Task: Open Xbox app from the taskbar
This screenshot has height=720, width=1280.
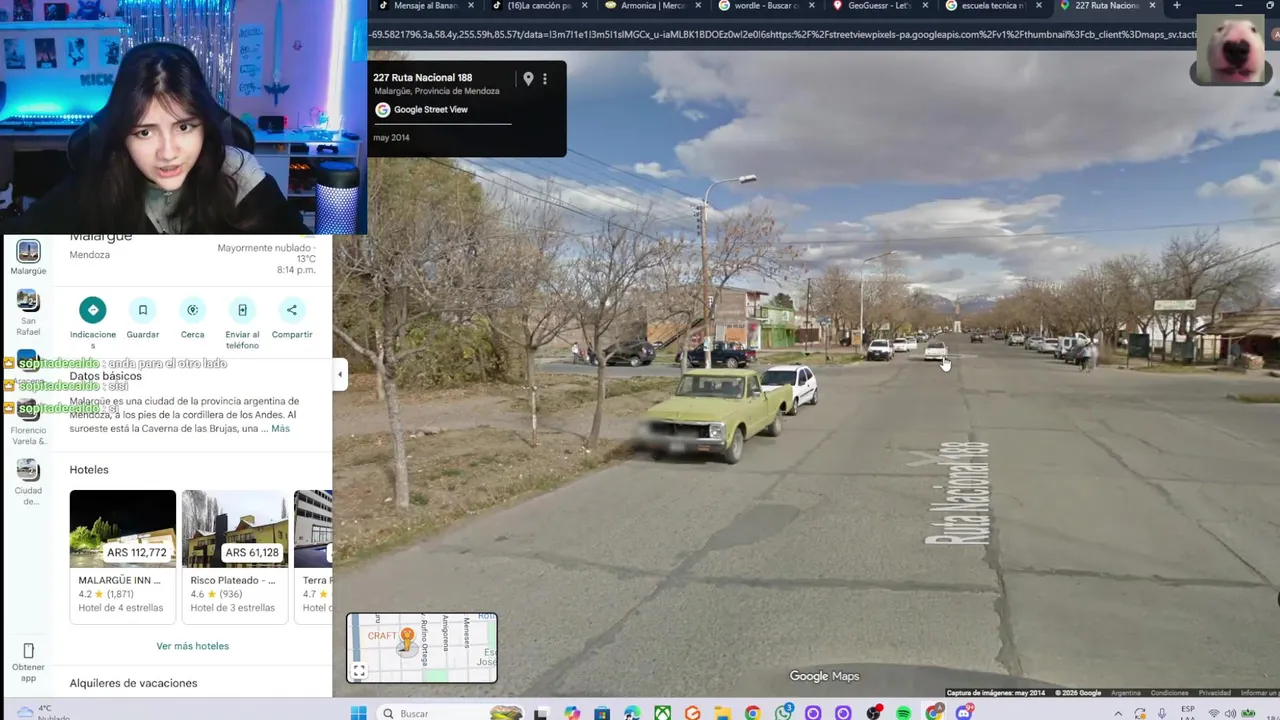Action: (662, 713)
